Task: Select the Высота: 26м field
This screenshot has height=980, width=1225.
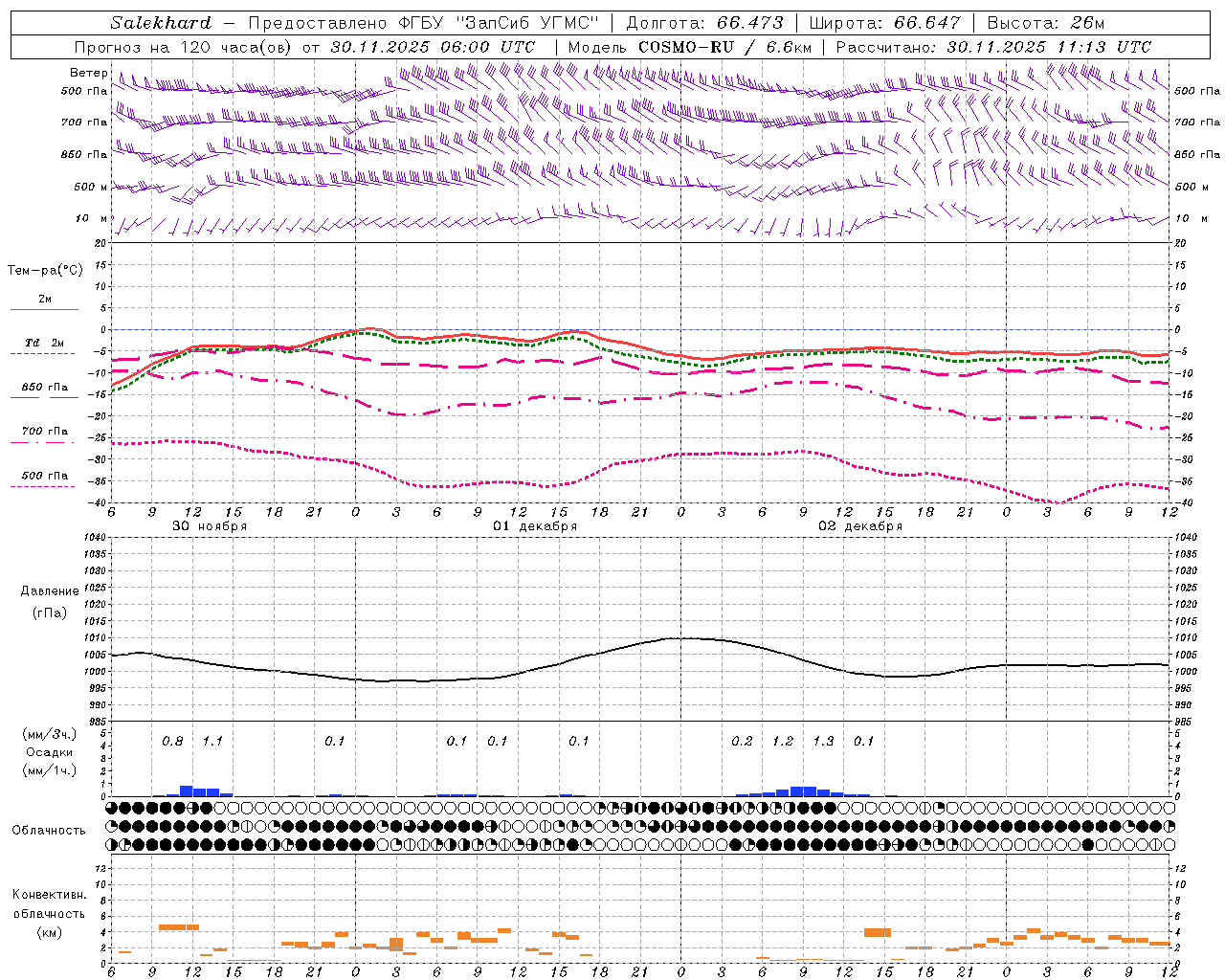Action: coord(1045,23)
